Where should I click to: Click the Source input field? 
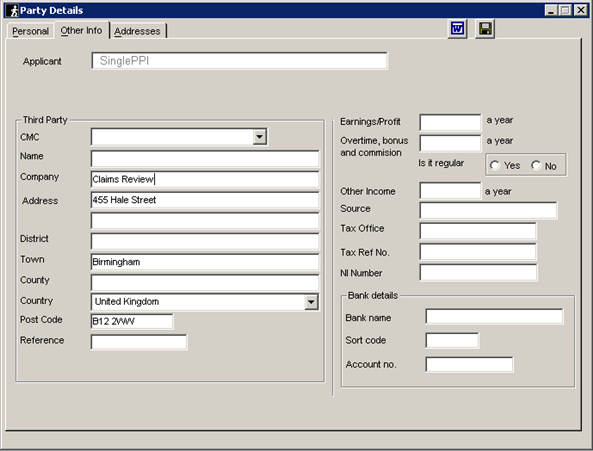(488, 210)
